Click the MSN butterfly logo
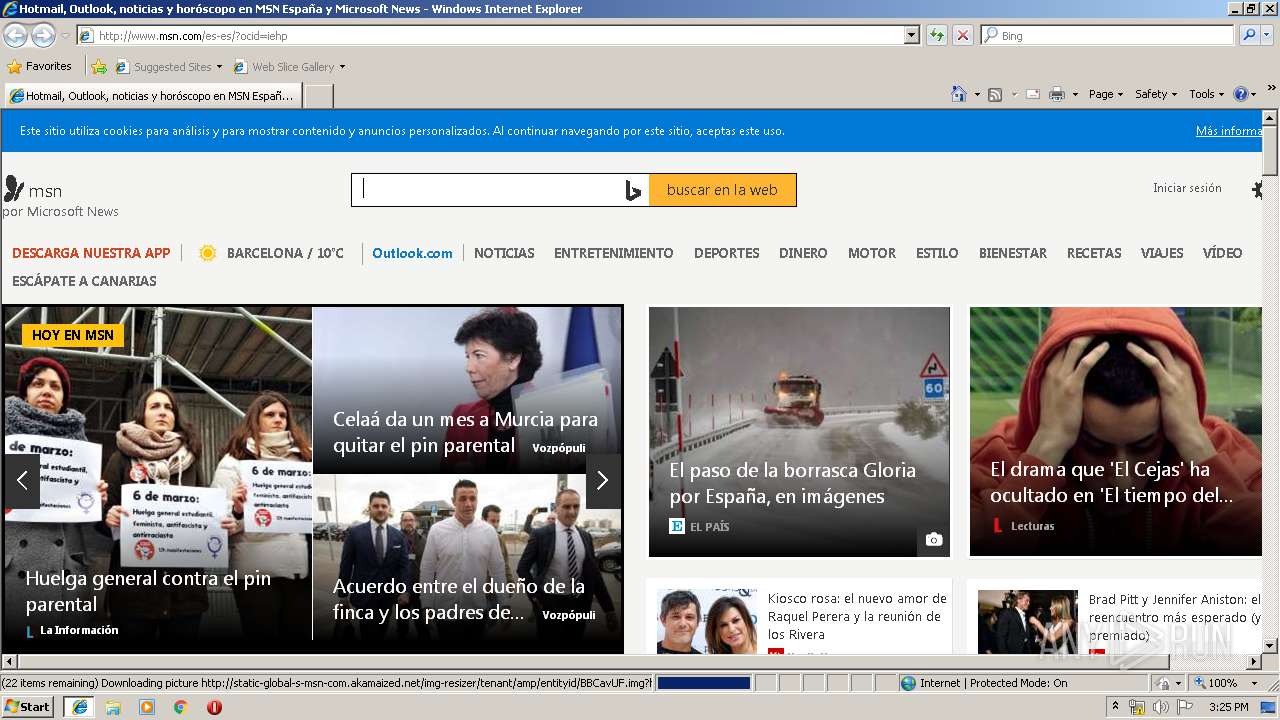This screenshot has height=720, width=1280. 14,189
